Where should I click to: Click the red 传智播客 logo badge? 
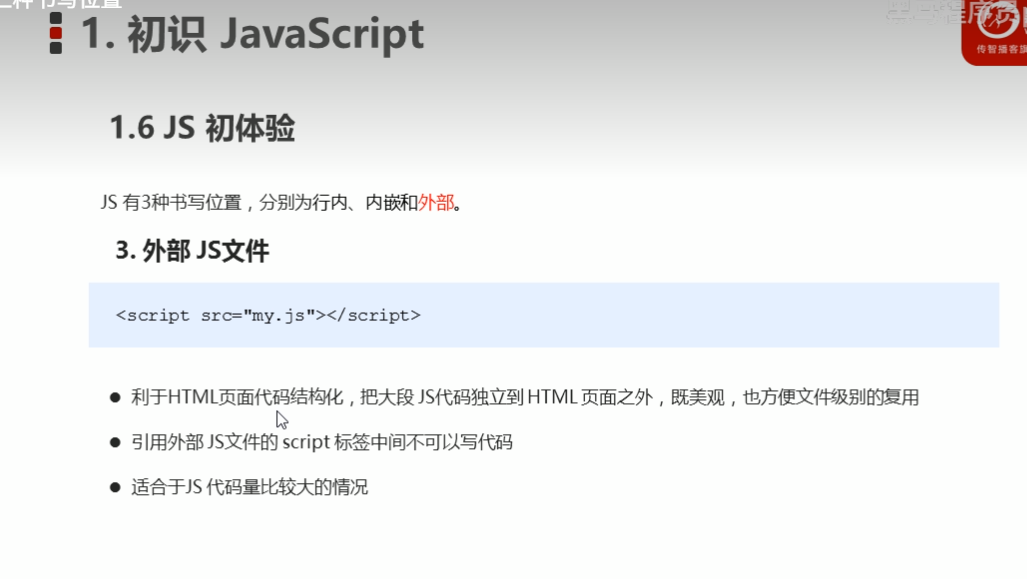pos(994,31)
